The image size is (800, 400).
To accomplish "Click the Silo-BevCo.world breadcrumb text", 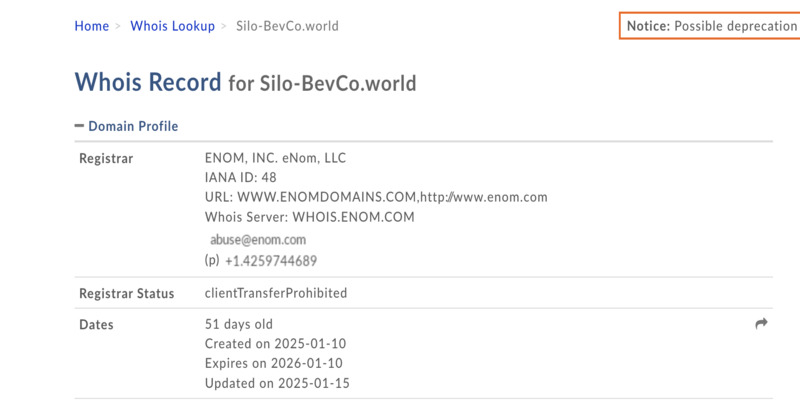I will [287, 26].
